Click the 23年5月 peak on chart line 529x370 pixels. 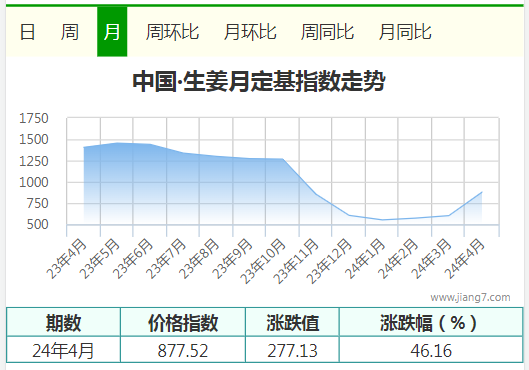[x=117, y=143]
